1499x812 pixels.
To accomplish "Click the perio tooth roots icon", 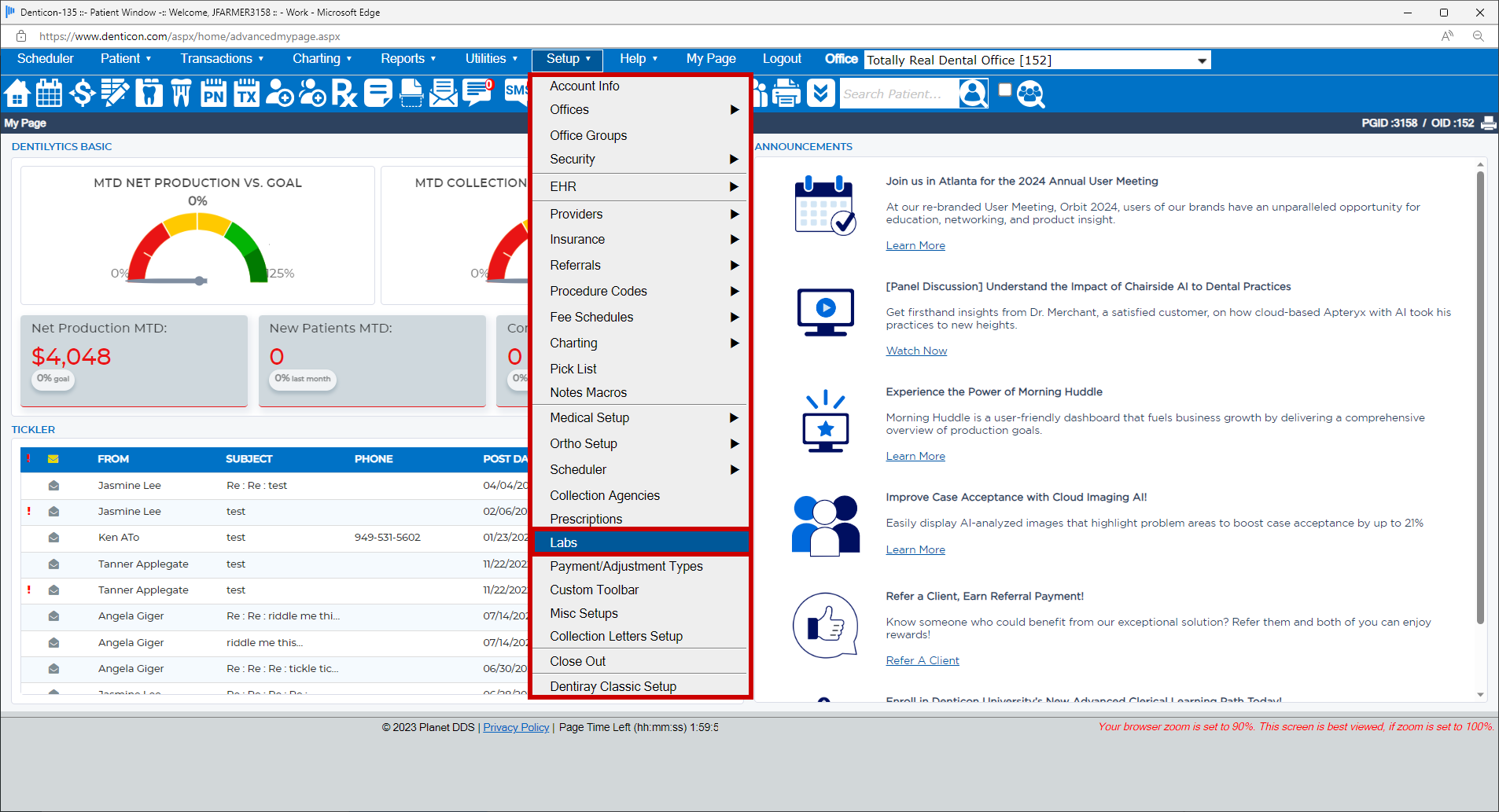I will coord(182,93).
